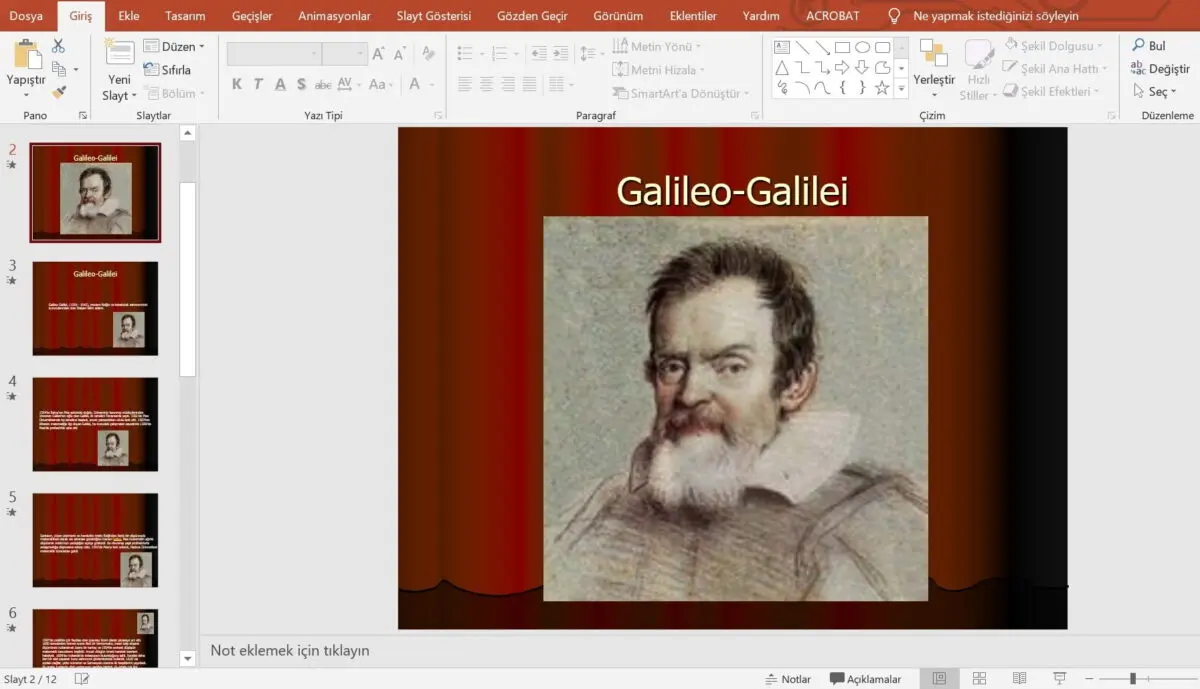The image size is (1200, 689).
Task: Toggle Align Left paragraph button
Action: [465, 85]
